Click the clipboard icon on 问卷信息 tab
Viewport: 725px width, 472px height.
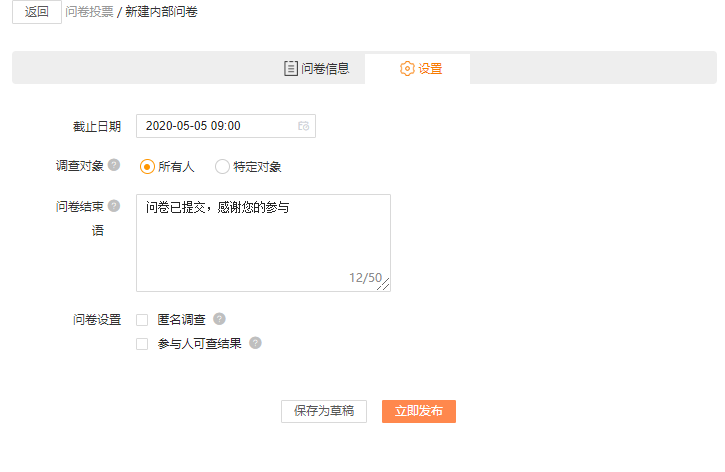coord(290,68)
